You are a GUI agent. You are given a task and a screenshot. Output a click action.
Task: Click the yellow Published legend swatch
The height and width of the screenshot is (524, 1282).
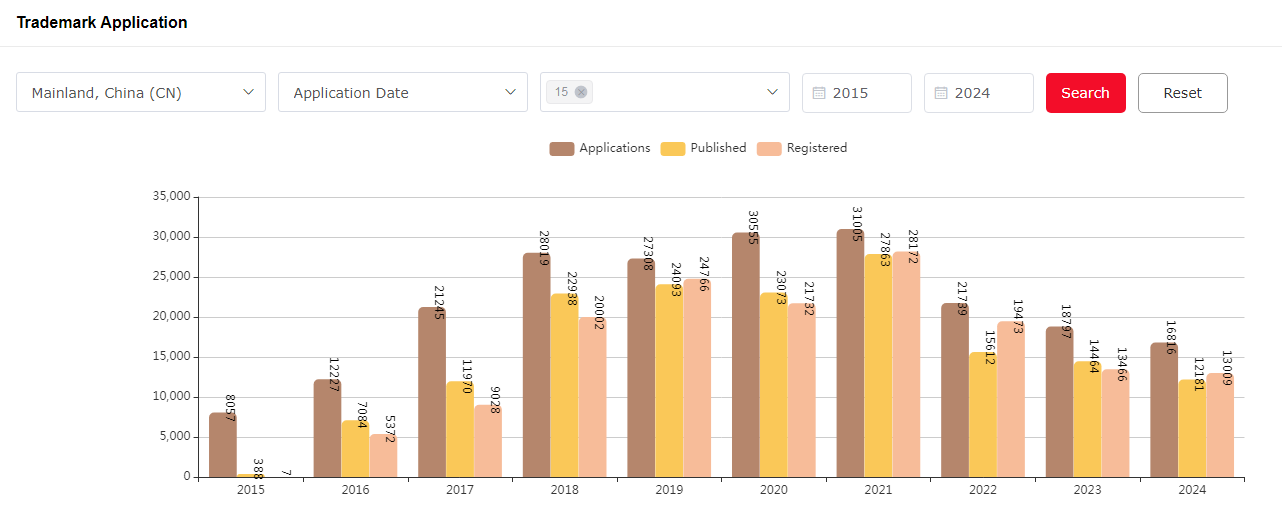673,149
